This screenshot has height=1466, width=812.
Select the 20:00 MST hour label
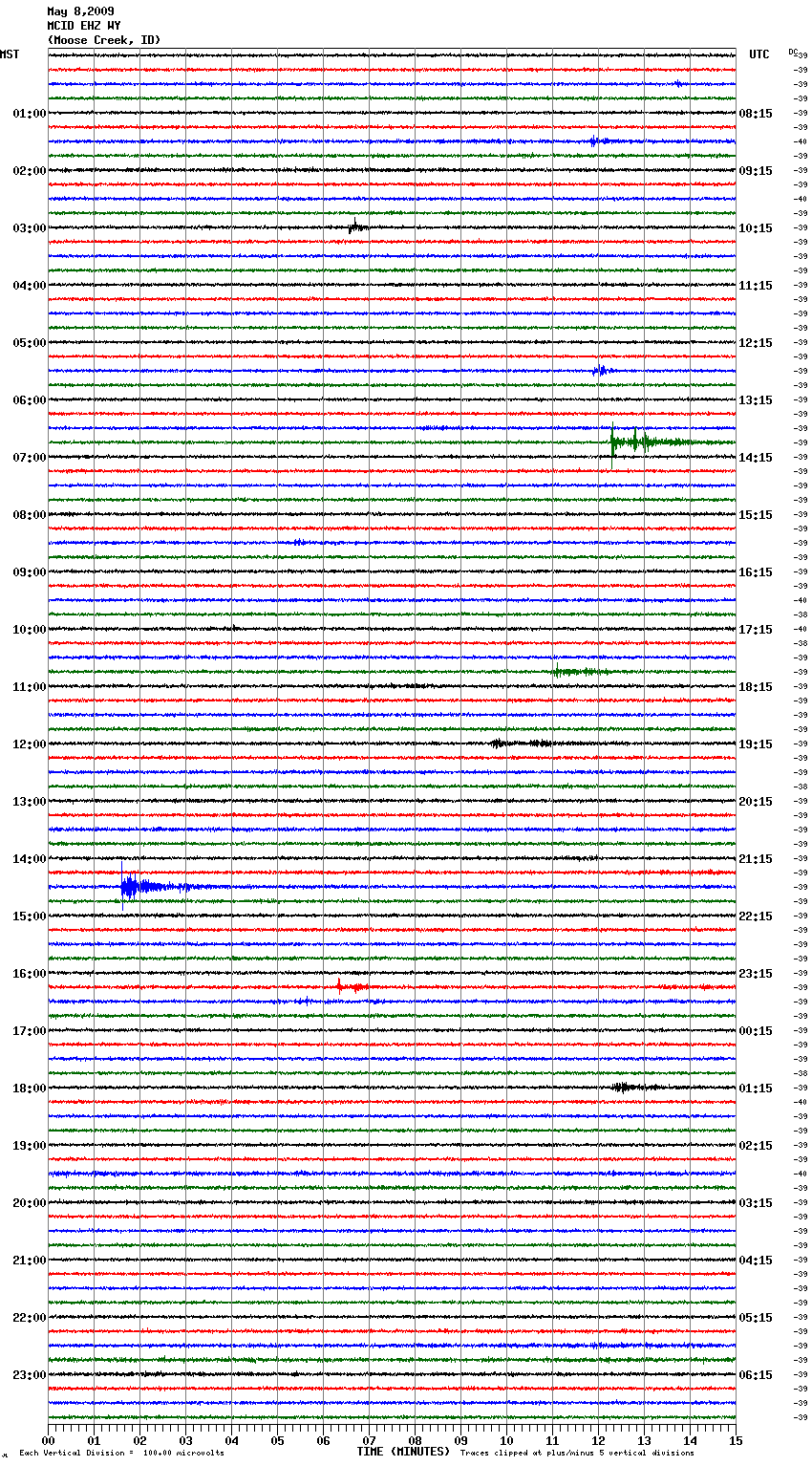point(30,1203)
